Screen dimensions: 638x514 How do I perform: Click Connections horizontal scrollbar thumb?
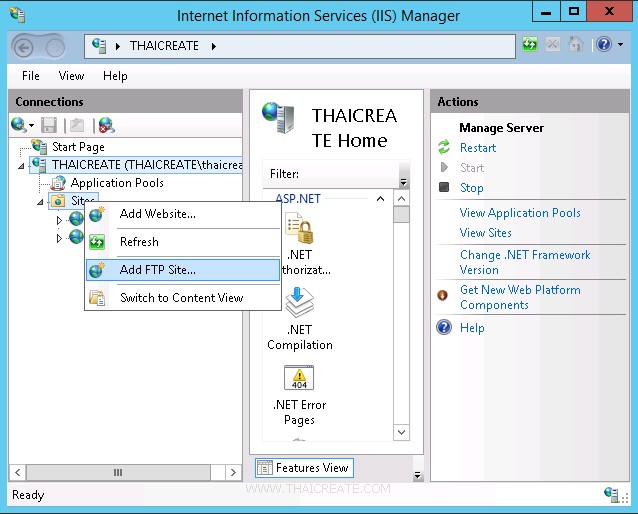click(118, 472)
